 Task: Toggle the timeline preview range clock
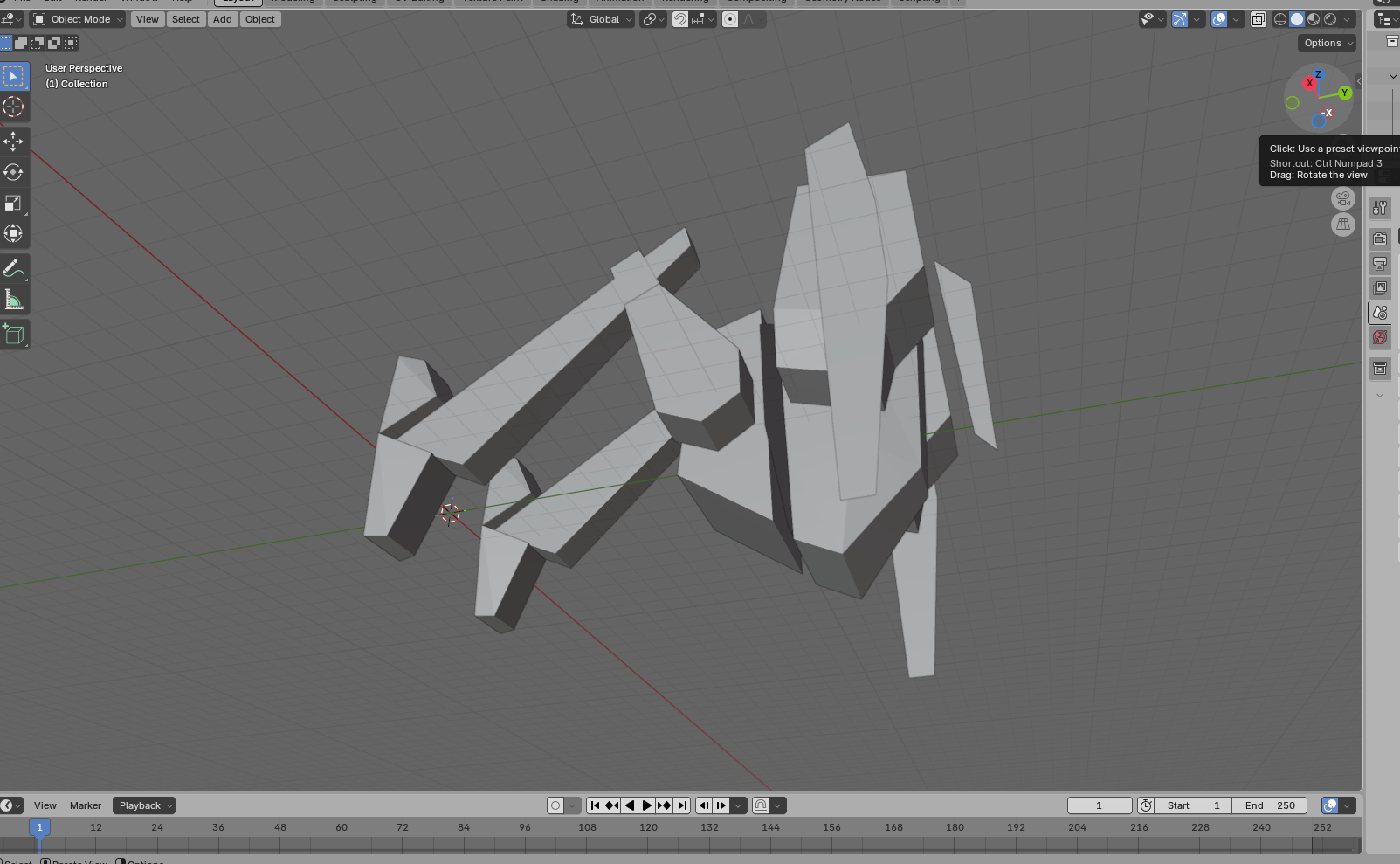click(1146, 805)
